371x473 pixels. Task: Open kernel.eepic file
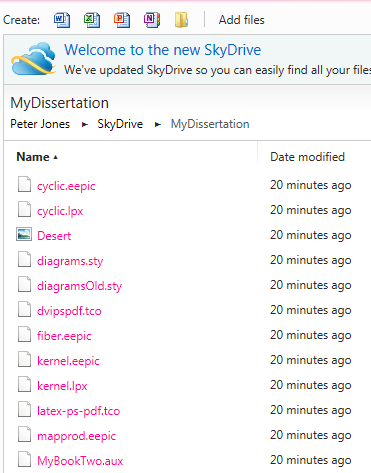click(68, 361)
